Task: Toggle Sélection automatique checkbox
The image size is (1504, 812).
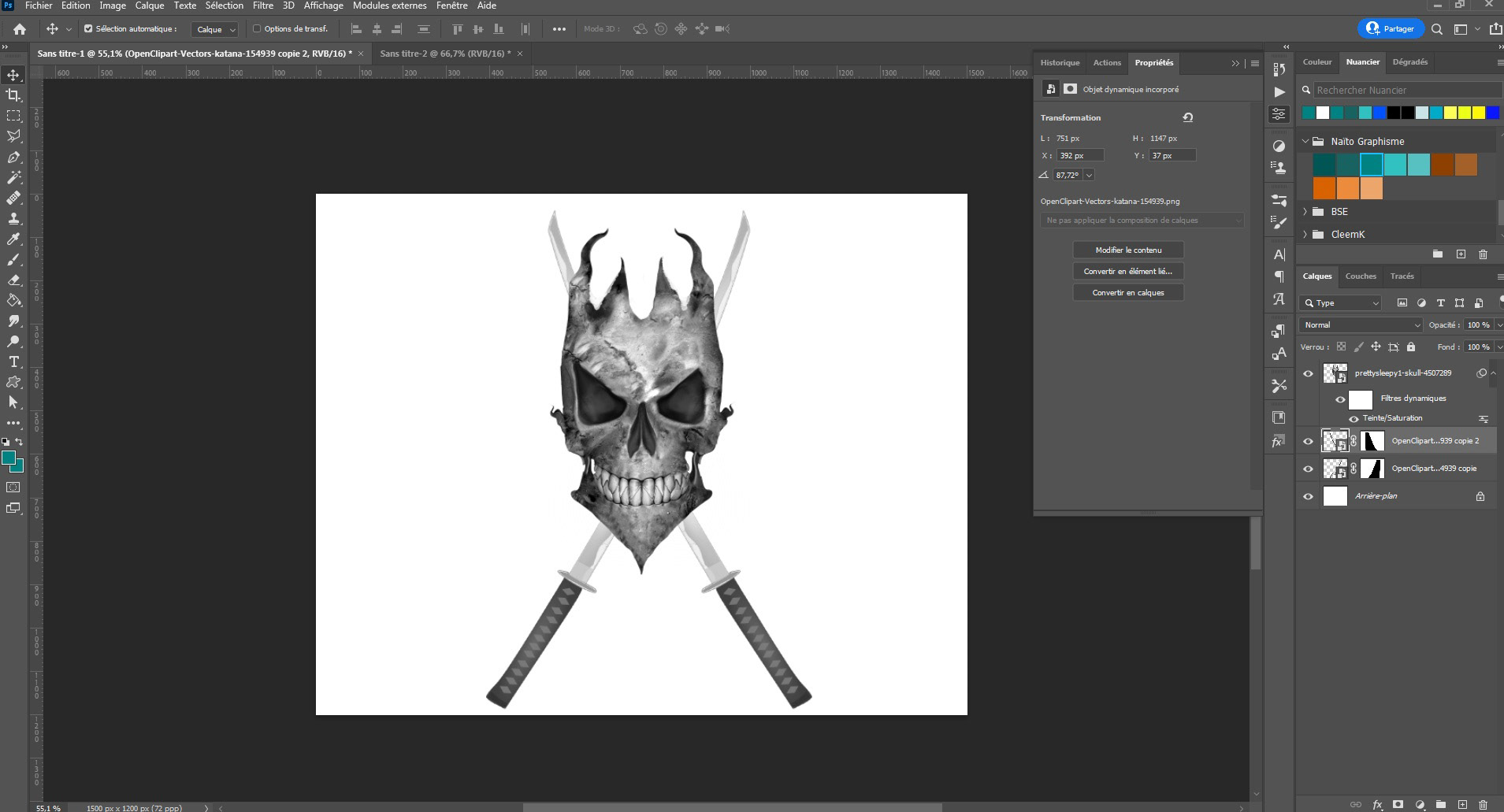Action: 88,29
